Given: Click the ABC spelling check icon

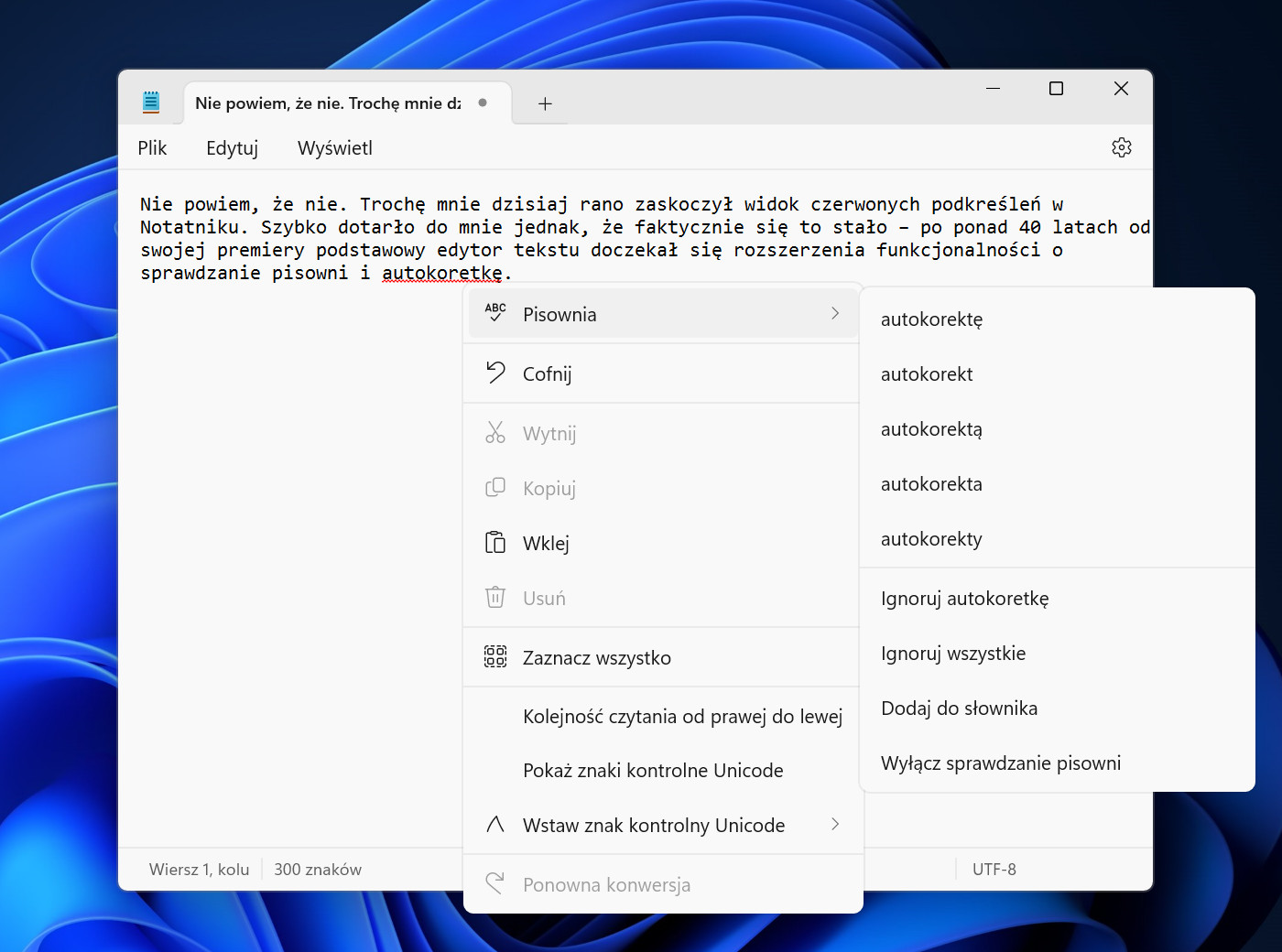Looking at the screenshot, I should pyautogui.click(x=495, y=313).
